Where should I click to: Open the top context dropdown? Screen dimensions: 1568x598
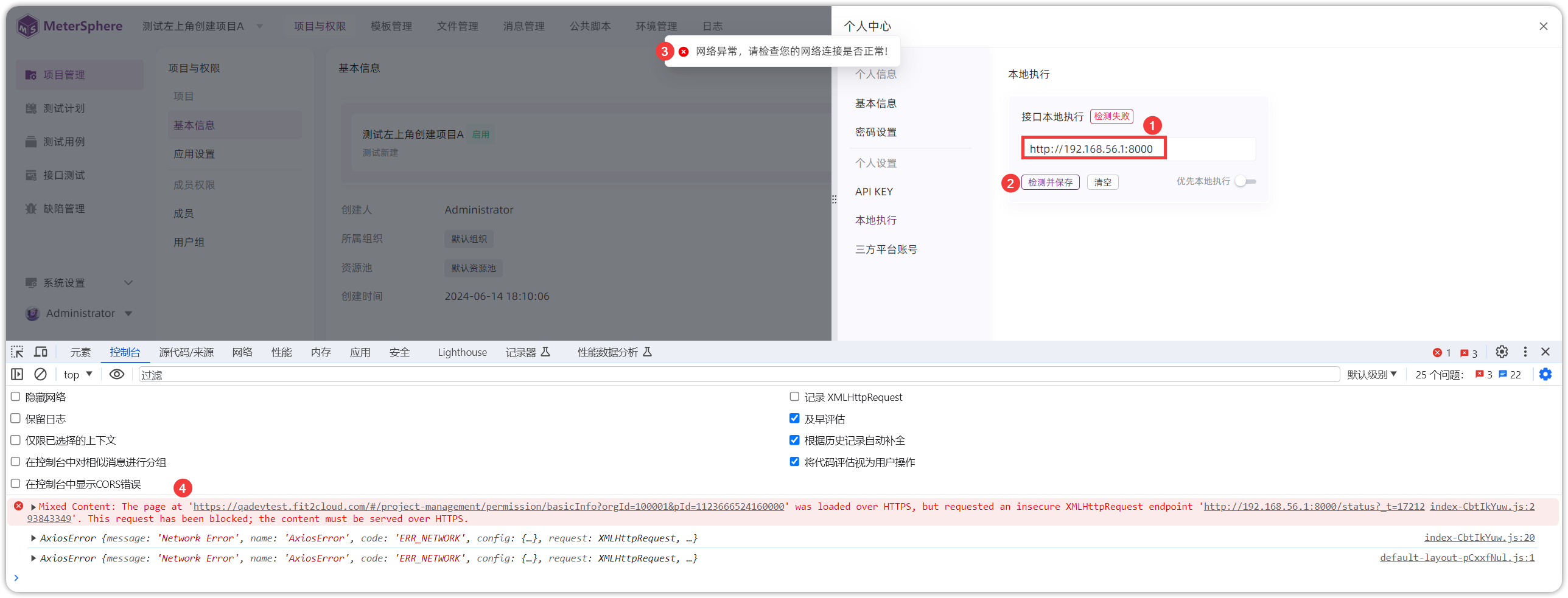pyautogui.click(x=78, y=375)
